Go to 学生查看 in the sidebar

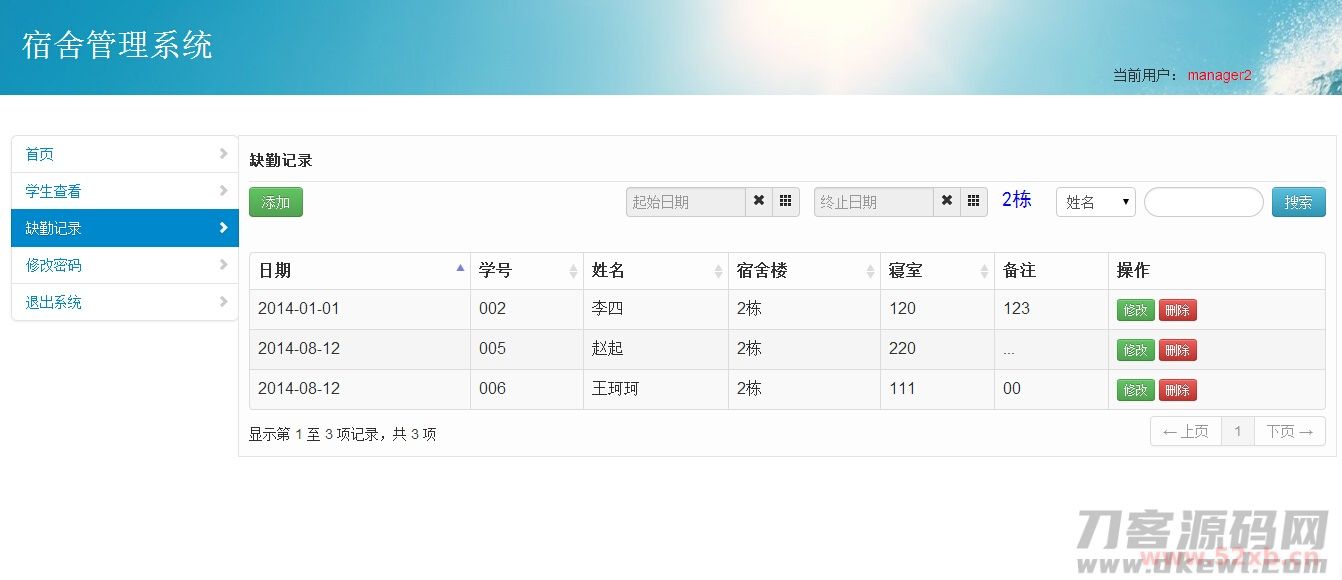pyautogui.click(x=125, y=191)
